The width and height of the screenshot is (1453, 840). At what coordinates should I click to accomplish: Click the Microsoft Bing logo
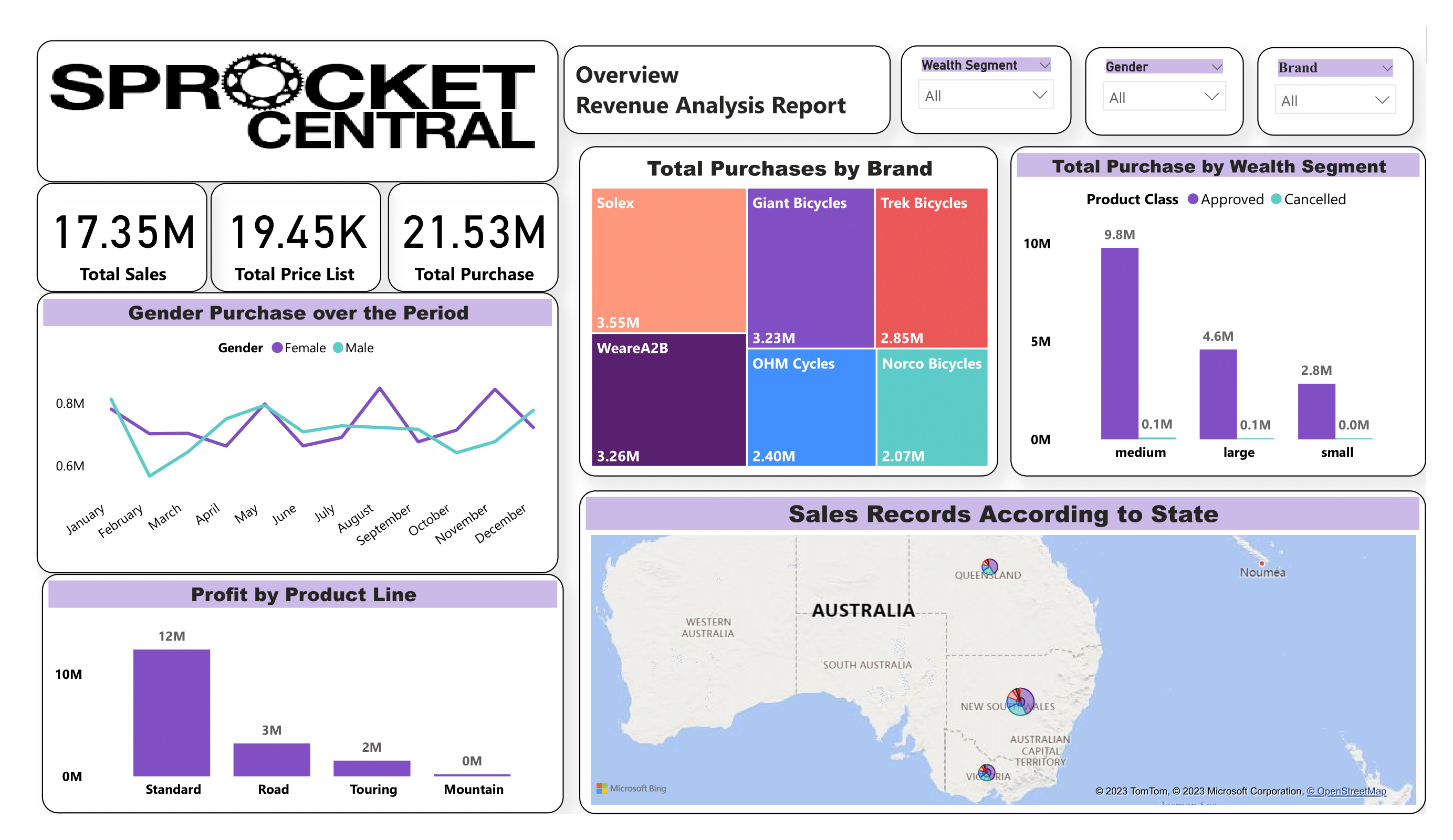(631, 788)
